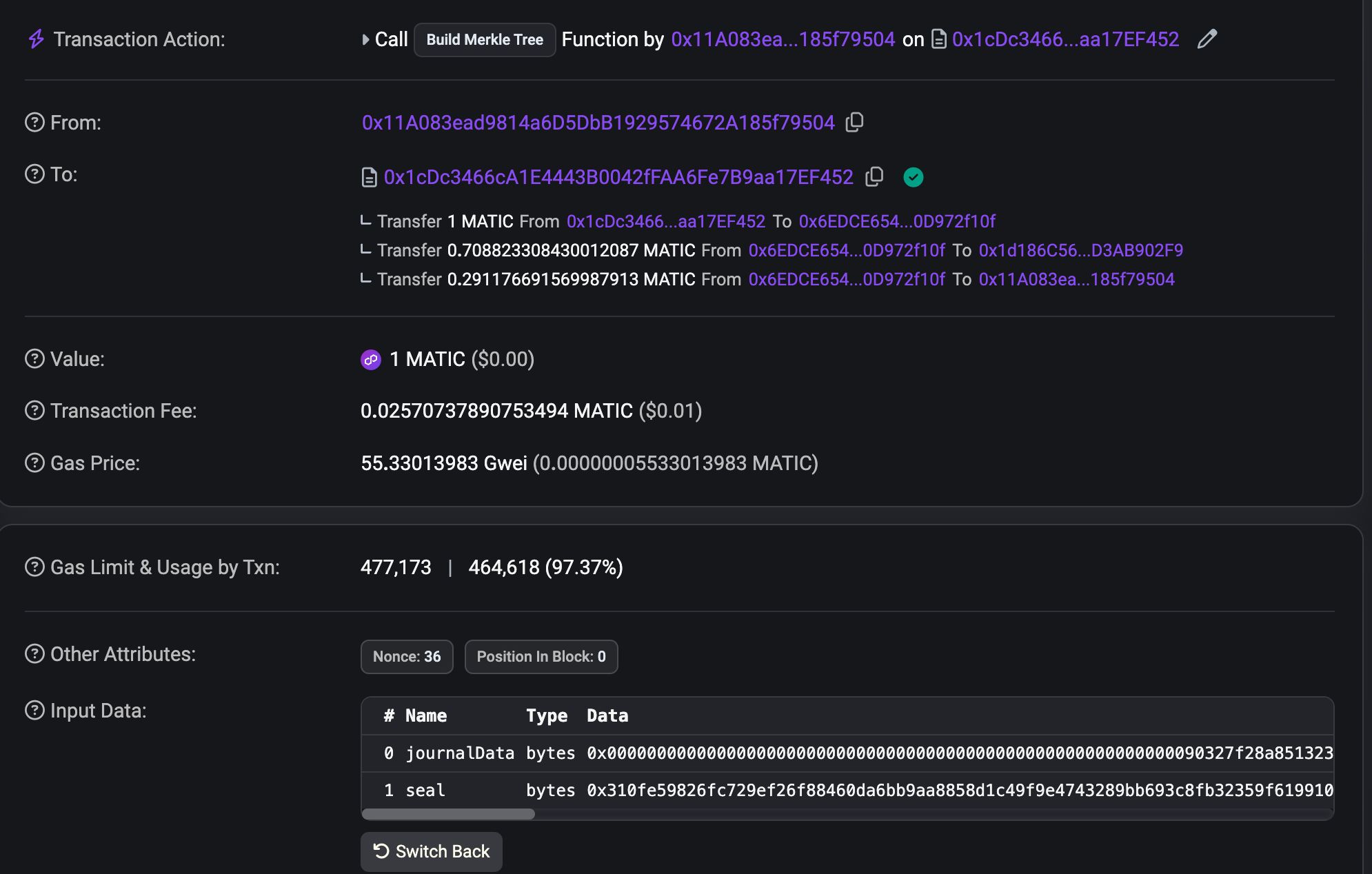This screenshot has width=1372, height=874.
Task: Click the contract file icon in Transaction Action row
Action: coord(938,39)
